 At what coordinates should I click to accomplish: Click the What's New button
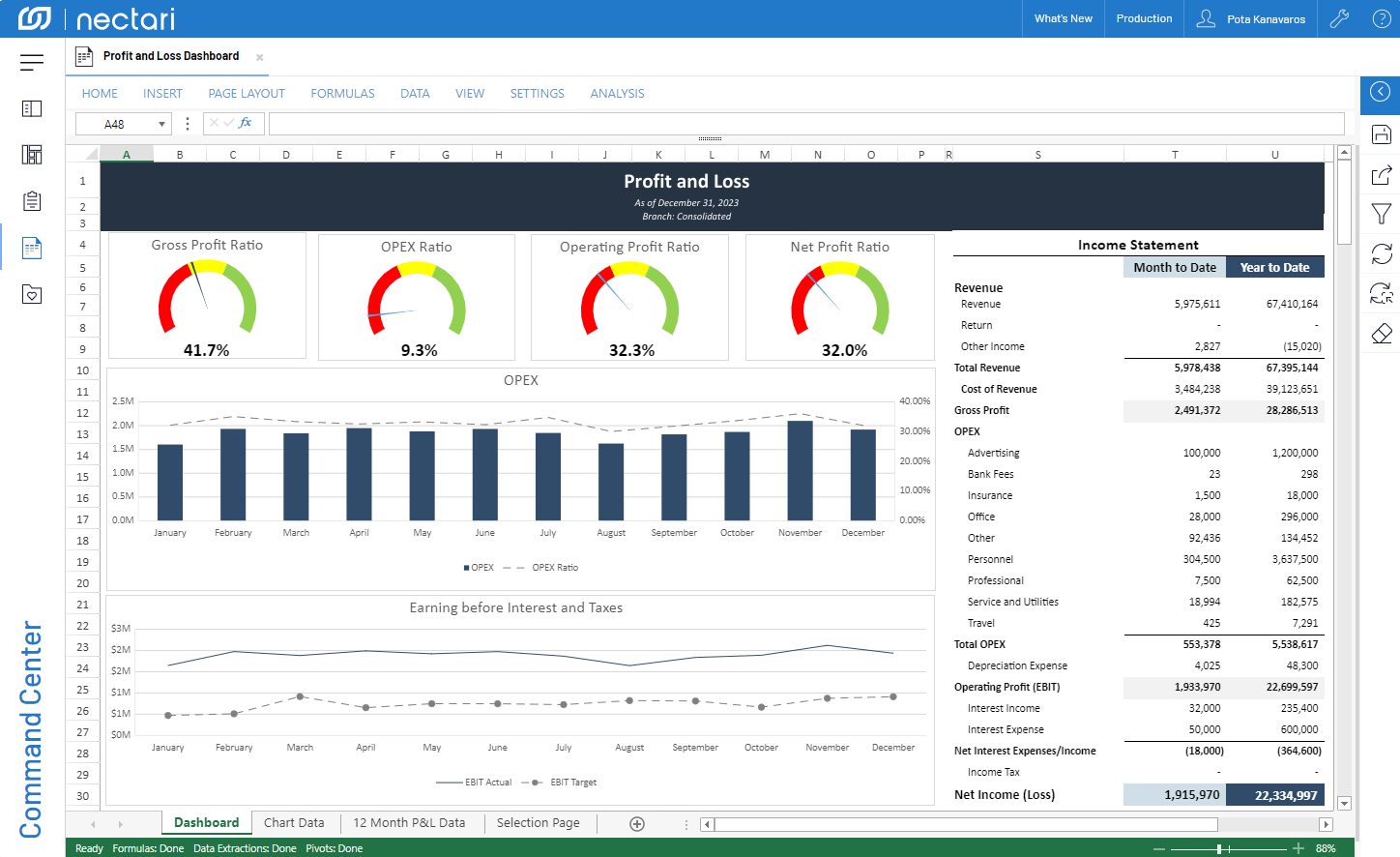(1063, 18)
